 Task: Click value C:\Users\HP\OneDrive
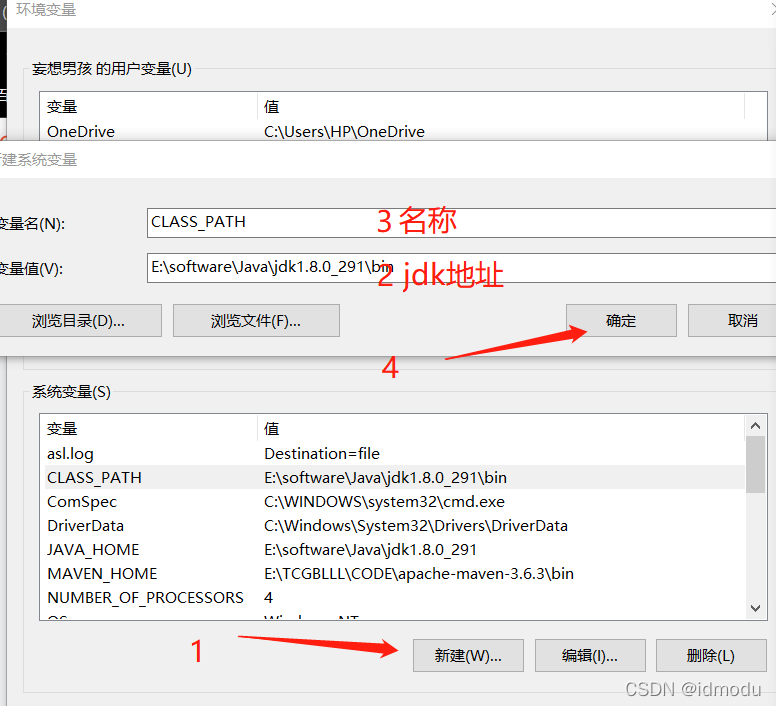click(344, 132)
